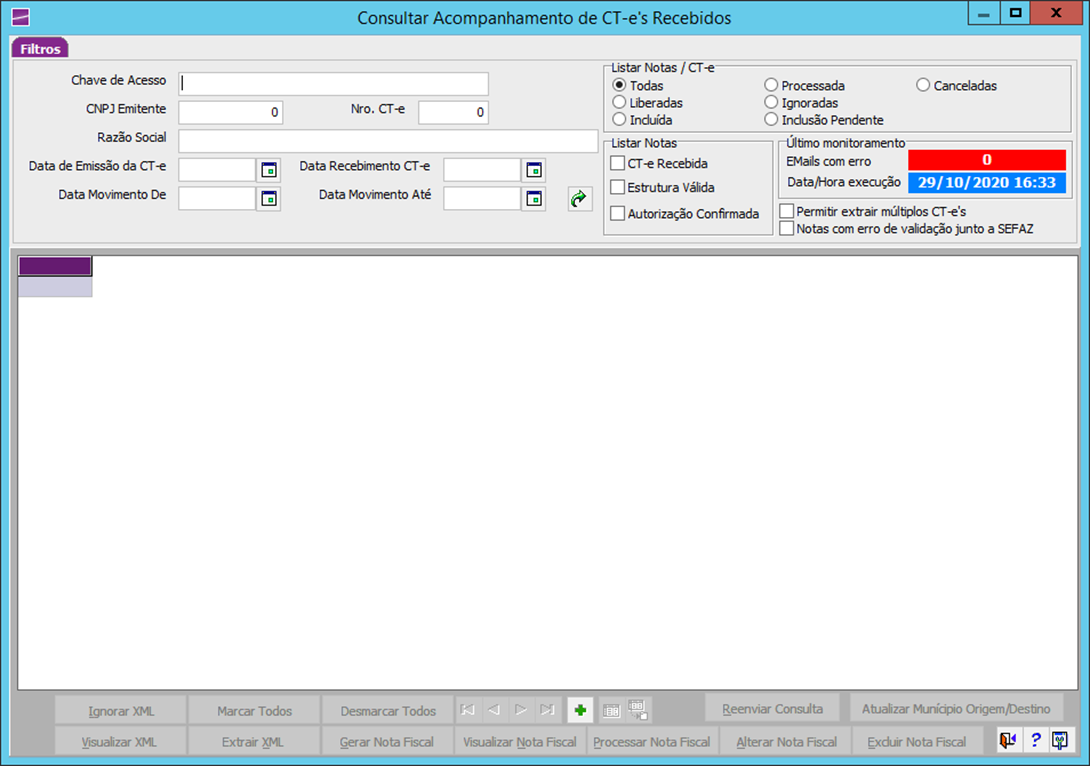Check the CT-e Recebida checkbox
The height and width of the screenshot is (766, 1090).
pos(618,163)
